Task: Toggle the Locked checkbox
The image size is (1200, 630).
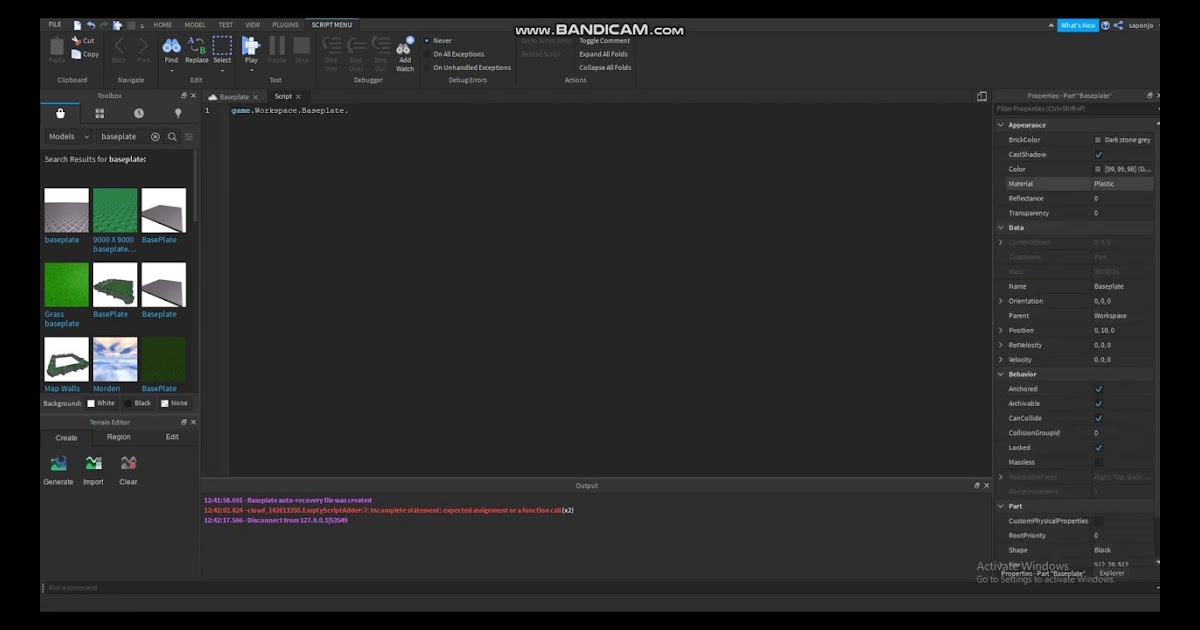Action: point(1098,448)
